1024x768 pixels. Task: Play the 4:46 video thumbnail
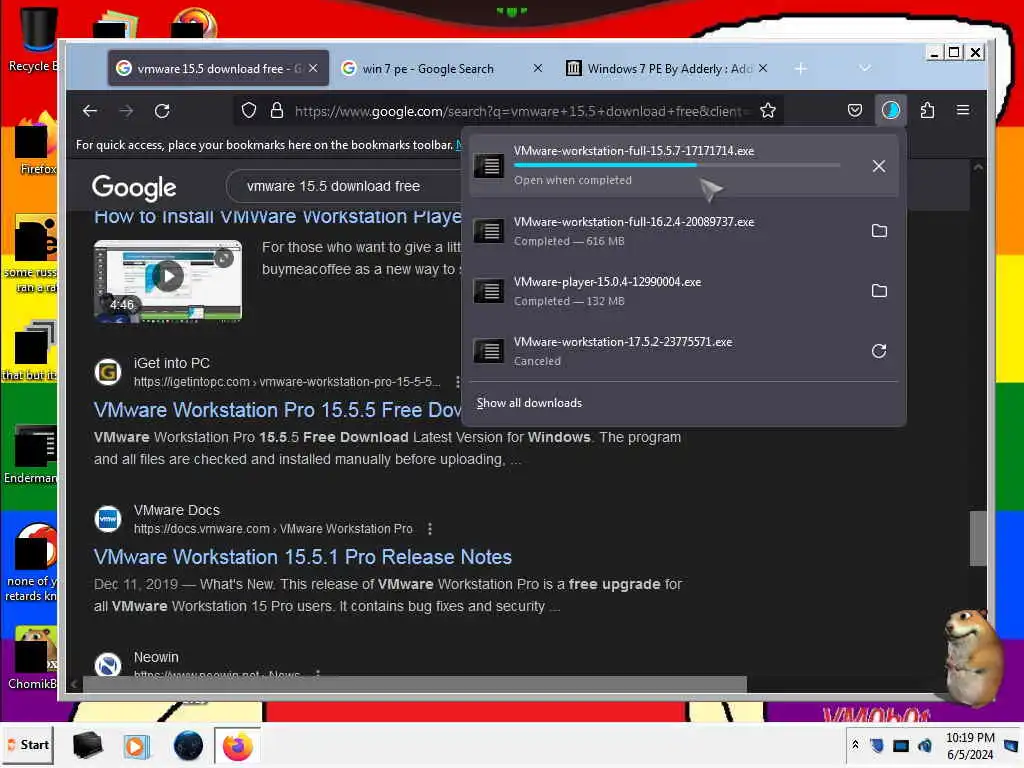point(168,281)
